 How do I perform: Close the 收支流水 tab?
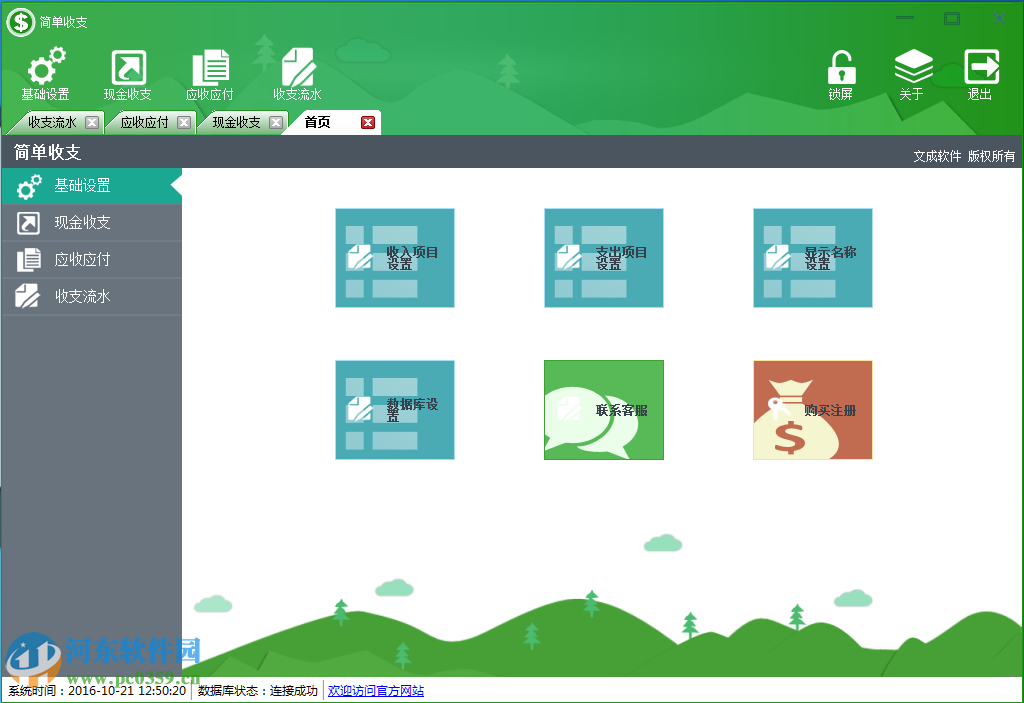92,122
